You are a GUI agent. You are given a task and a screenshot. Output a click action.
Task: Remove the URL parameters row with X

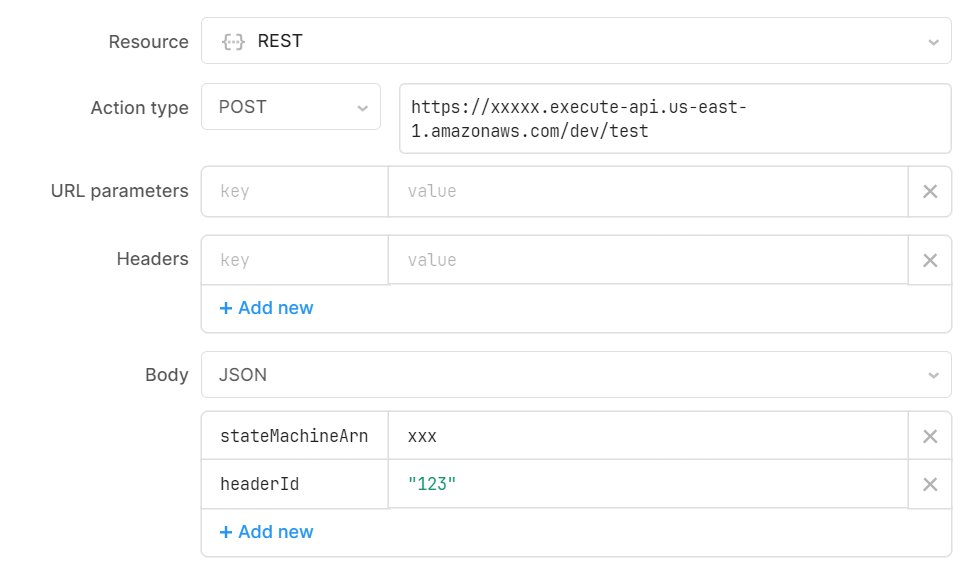[x=930, y=192]
